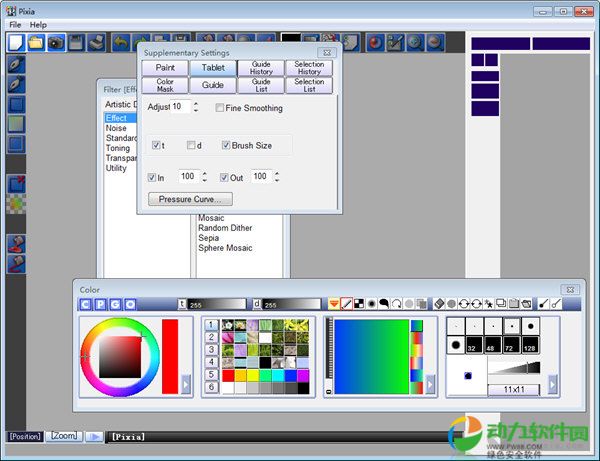Expand the gradient panel side arrow

click(431, 383)
